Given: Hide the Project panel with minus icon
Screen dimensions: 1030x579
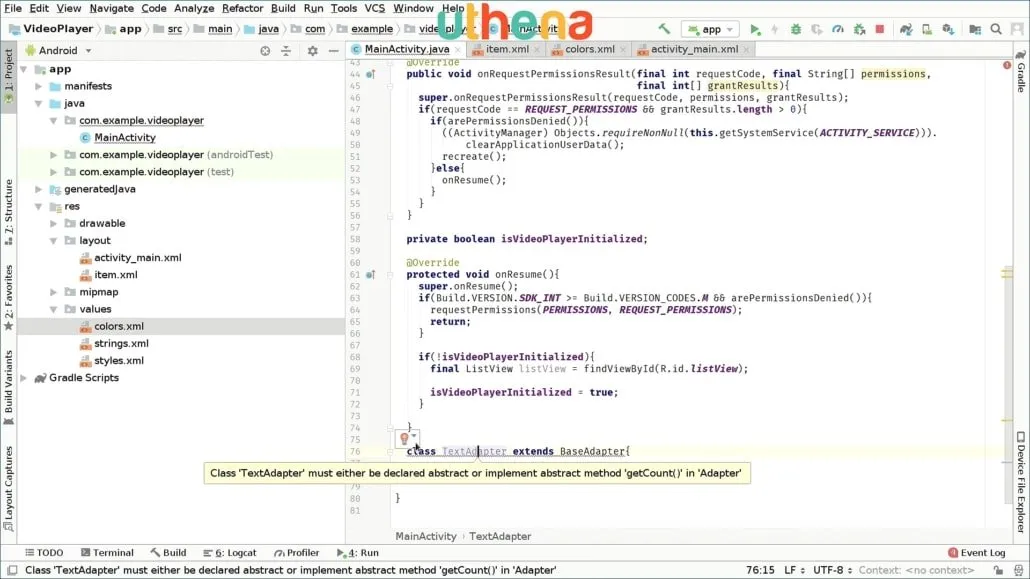Looking at the screenshot, I should click(334, 51).
